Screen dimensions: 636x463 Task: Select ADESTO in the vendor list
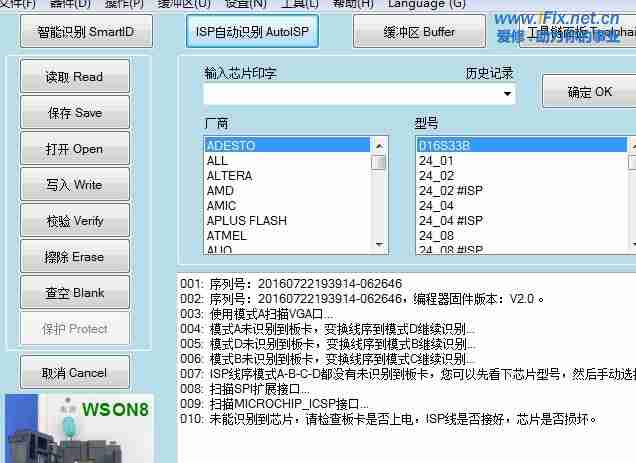coord(287,145)
